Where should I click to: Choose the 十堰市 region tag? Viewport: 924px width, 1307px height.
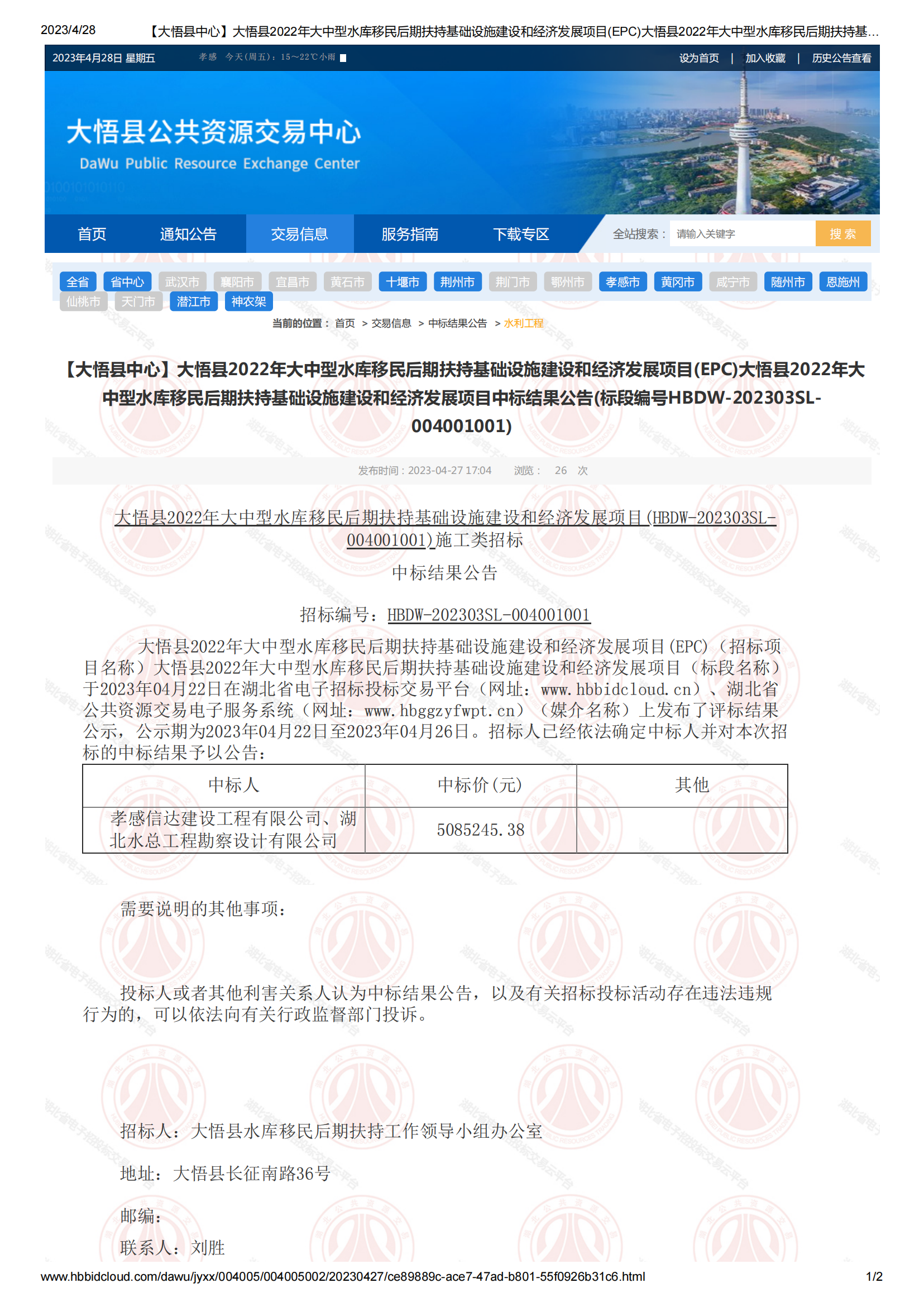402,282
